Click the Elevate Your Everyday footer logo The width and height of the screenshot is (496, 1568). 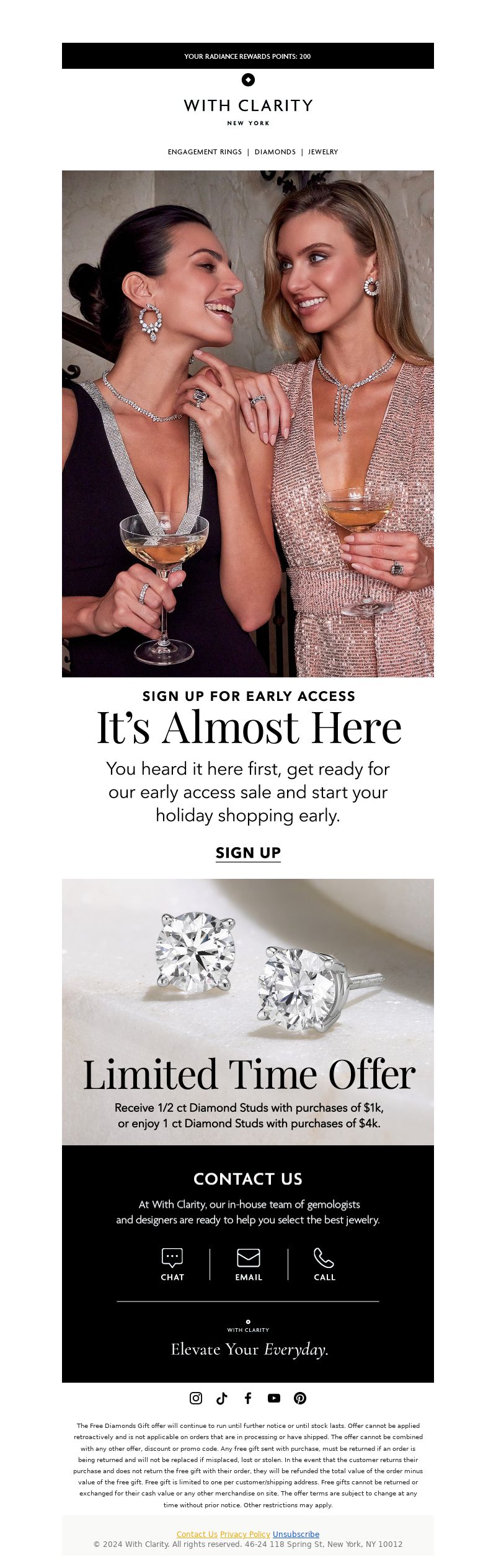tap(249, 1342)
